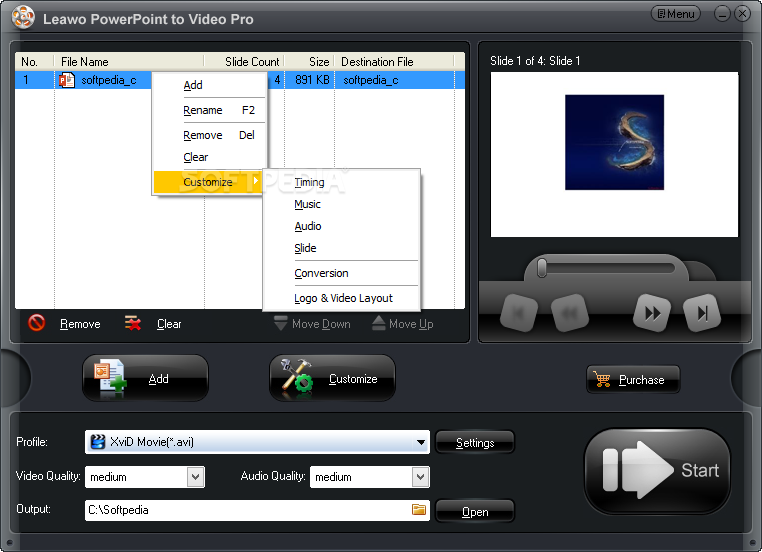Click the No. column header

coord(35,62)
